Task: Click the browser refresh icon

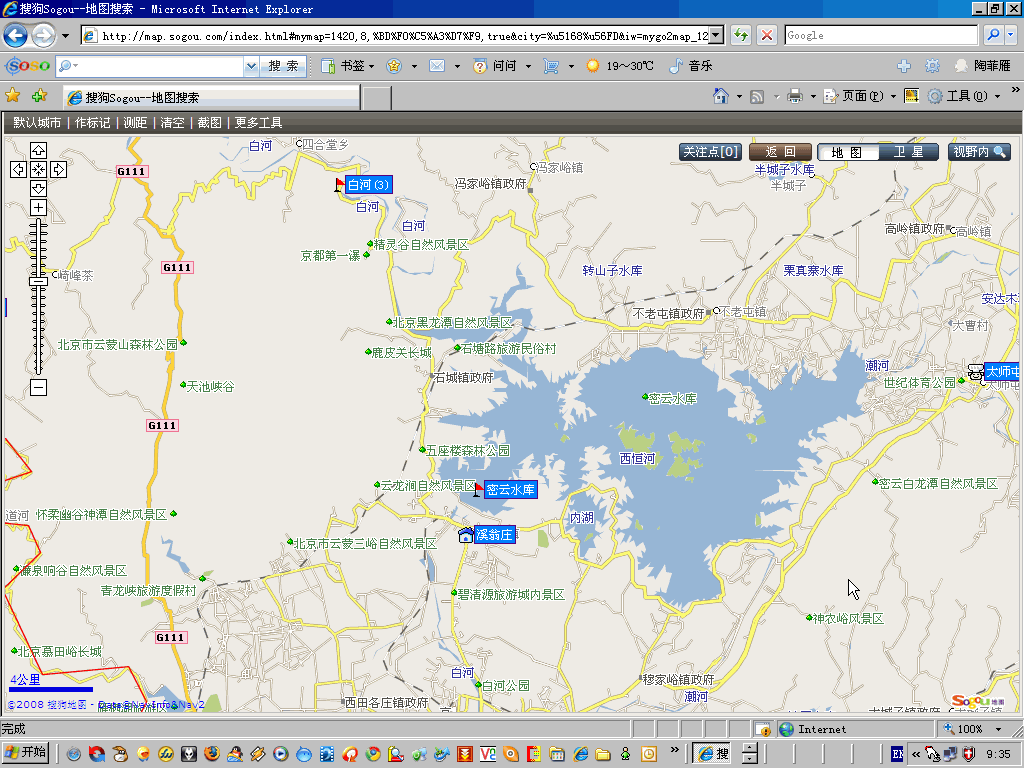Action: coord(741,35)
